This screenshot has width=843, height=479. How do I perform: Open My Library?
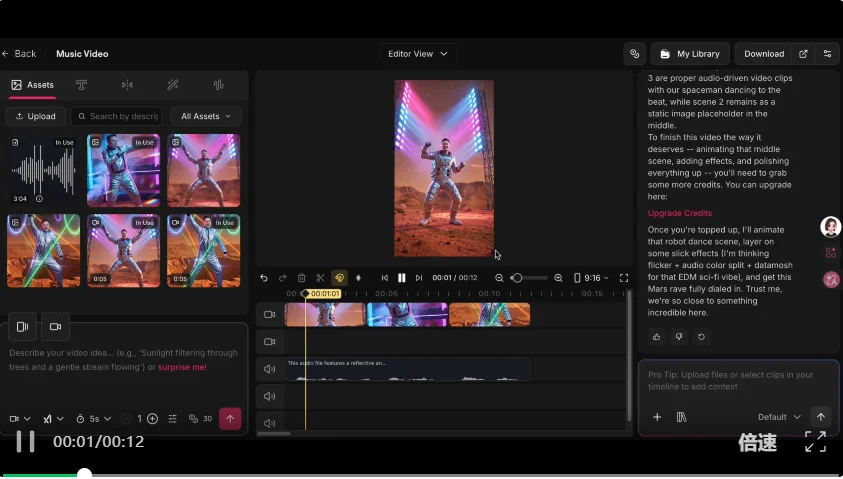coord(690,54)
